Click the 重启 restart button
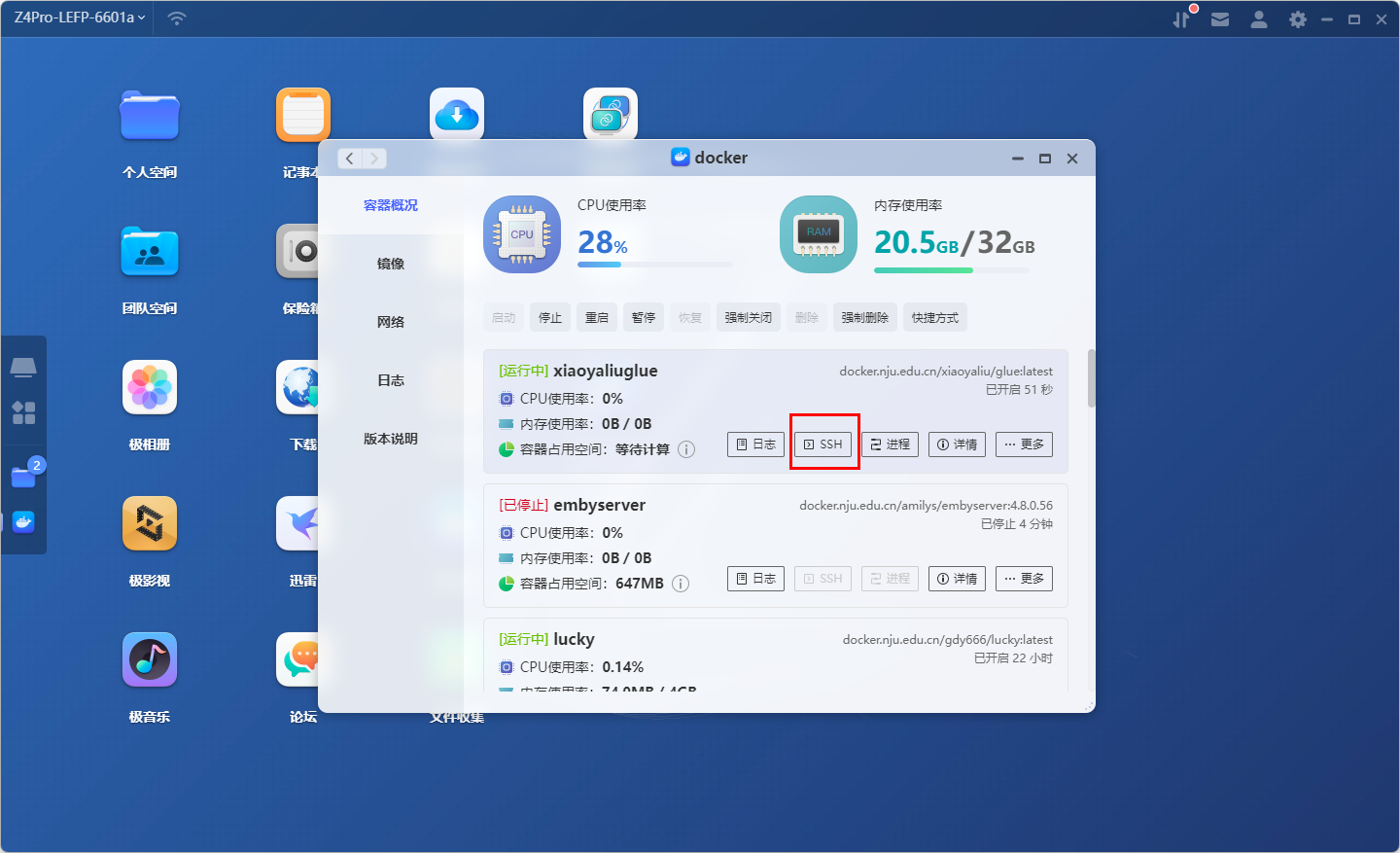The width and height of the screenshot is (1400, 853). pos(597,318)
